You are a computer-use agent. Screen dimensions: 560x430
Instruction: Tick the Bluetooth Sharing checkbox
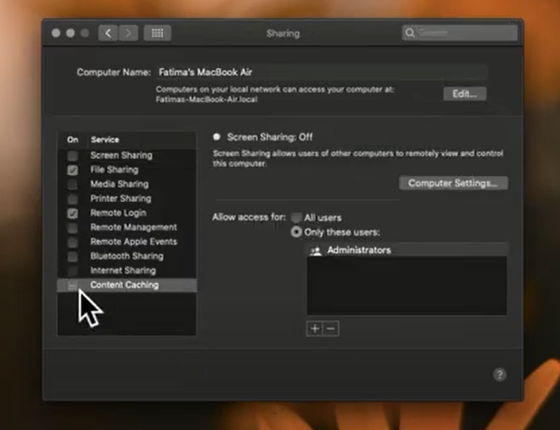point(73,256)
